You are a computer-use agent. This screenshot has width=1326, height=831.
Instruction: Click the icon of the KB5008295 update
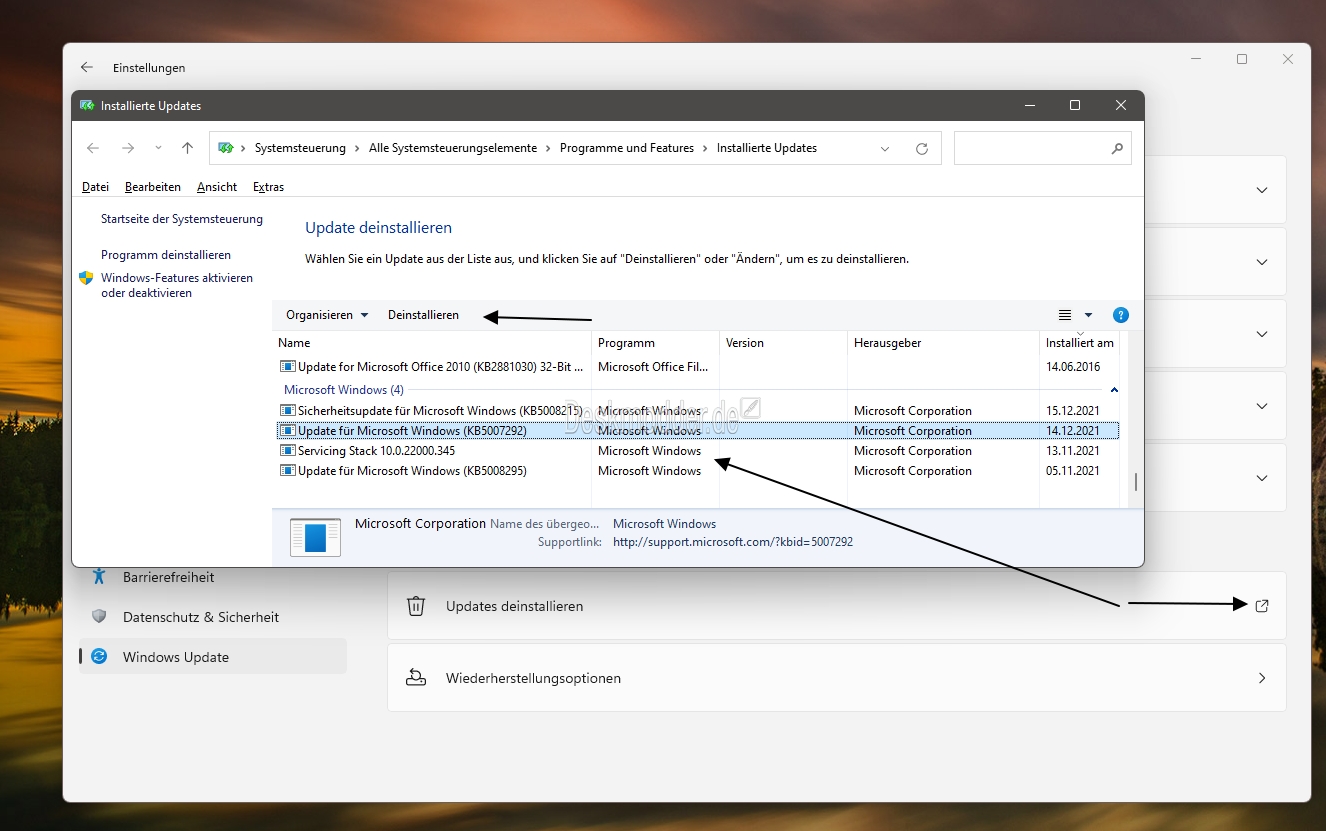pos(288,471)
